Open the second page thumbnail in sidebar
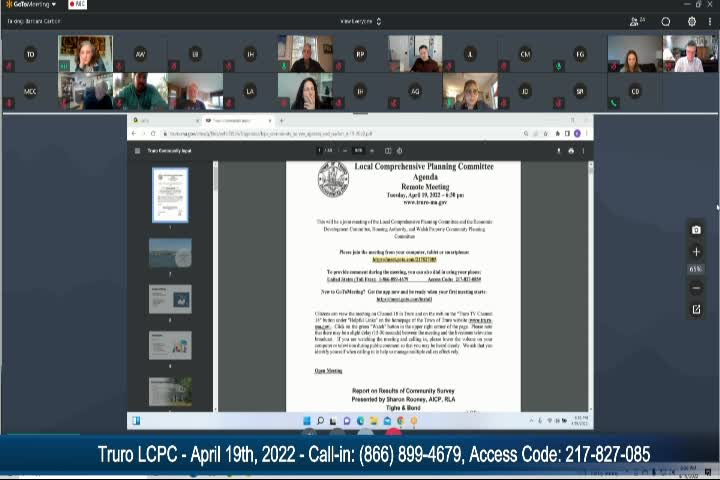Image resolution: width=720 pixels, height=480 pixels. (x=170, y=253)
